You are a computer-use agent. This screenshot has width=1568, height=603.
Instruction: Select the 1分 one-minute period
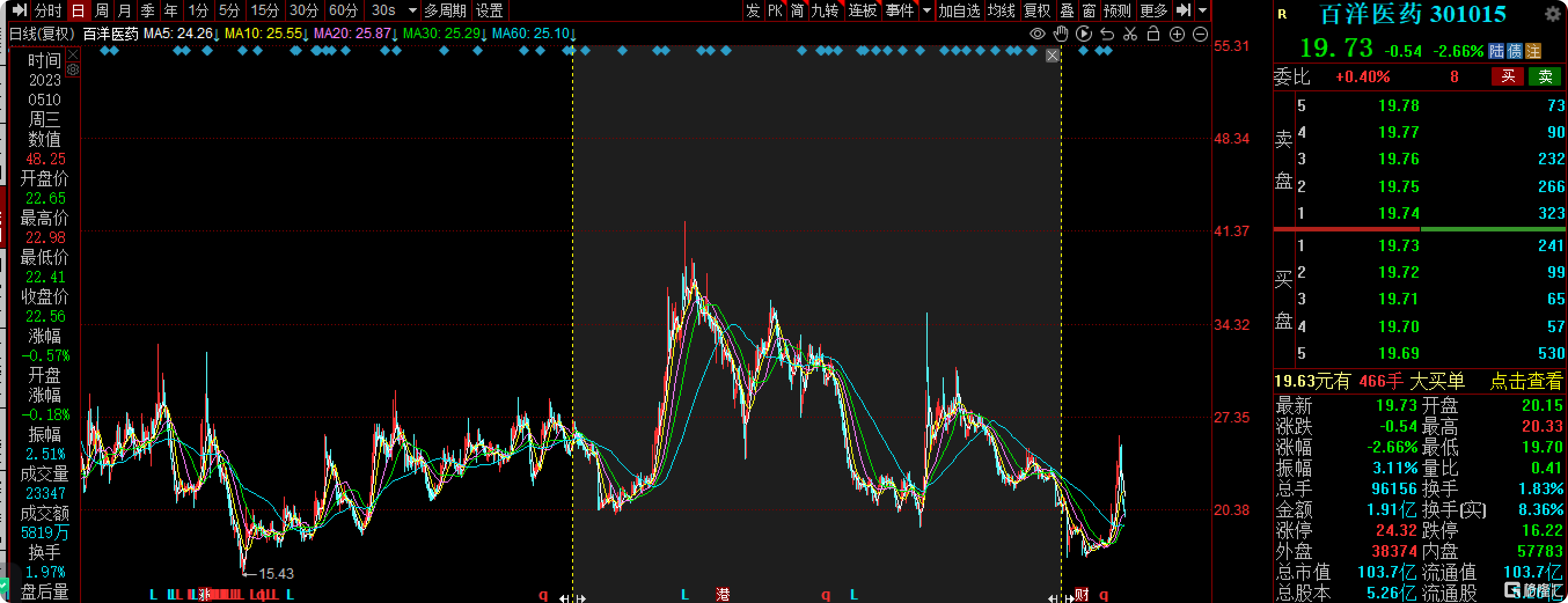point(199,10)
